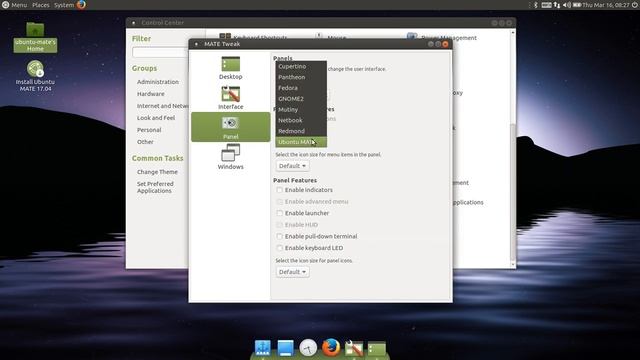Choose Redmond panel layout
Viewport: 640px width, 360px height.
(301, 131)
